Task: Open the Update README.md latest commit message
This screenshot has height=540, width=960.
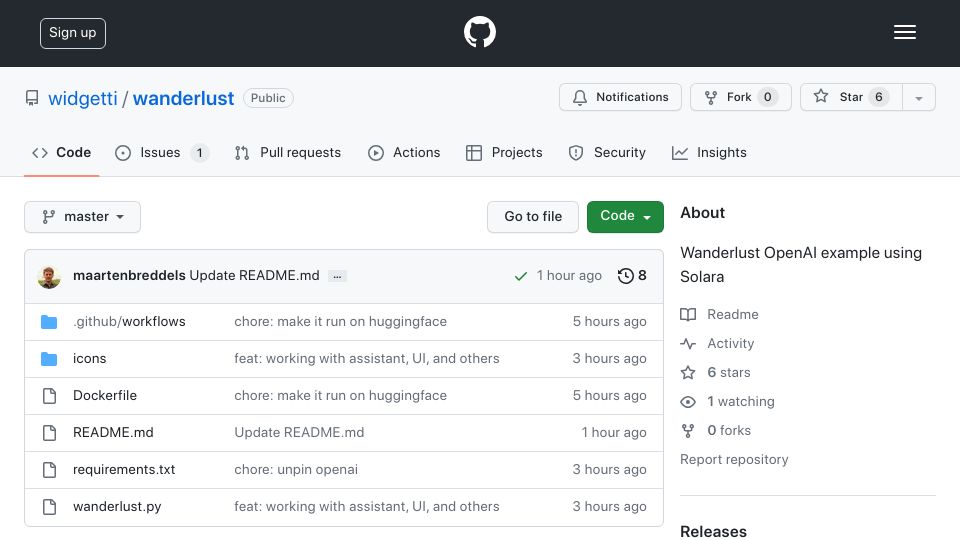Action: click(254, 276)
